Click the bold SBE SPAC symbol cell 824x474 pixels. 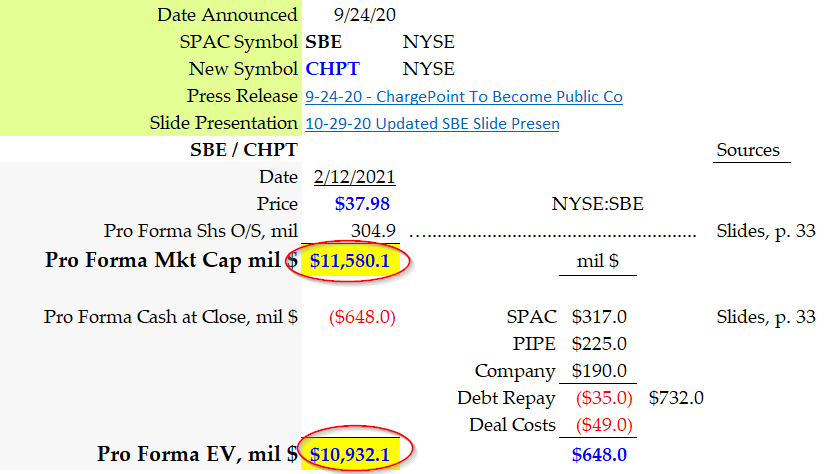324,42
